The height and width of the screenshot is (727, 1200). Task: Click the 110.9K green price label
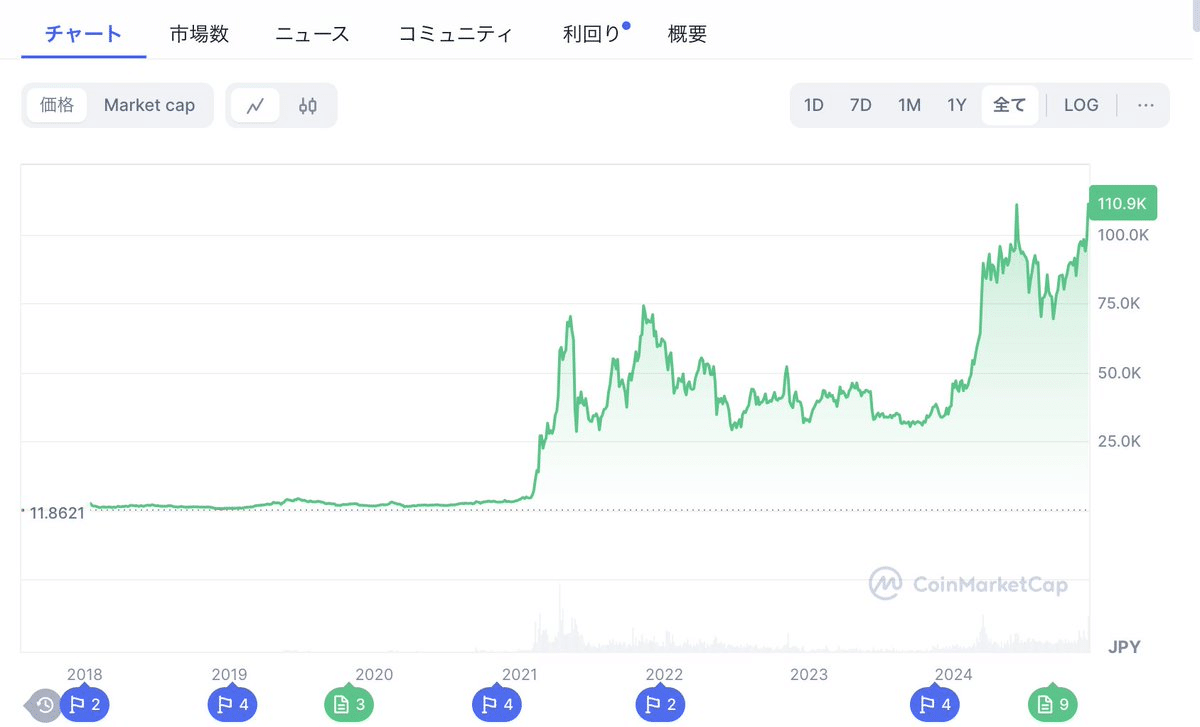1122,202
